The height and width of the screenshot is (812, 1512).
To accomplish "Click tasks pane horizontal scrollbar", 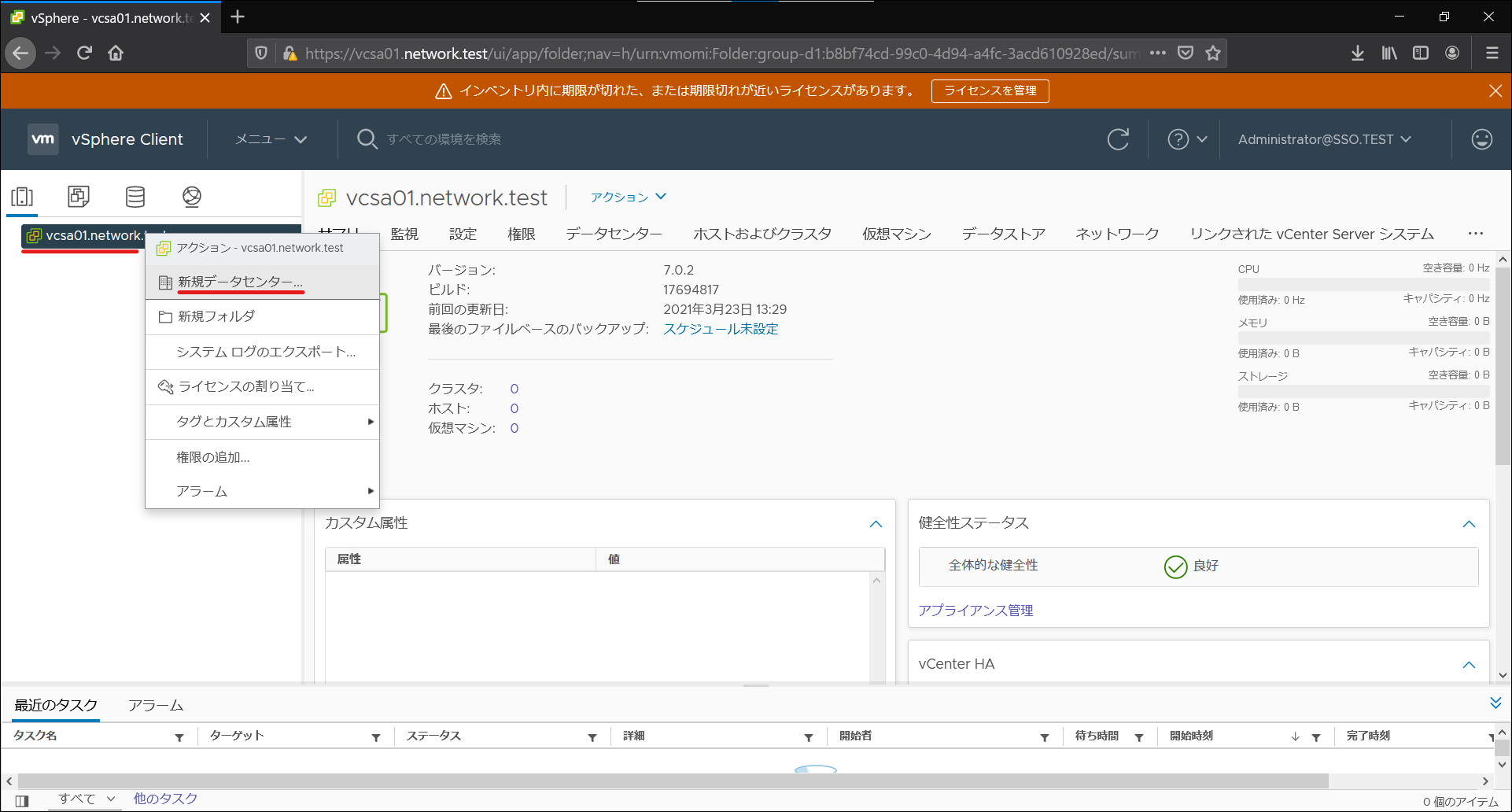I will pos(673,781).
